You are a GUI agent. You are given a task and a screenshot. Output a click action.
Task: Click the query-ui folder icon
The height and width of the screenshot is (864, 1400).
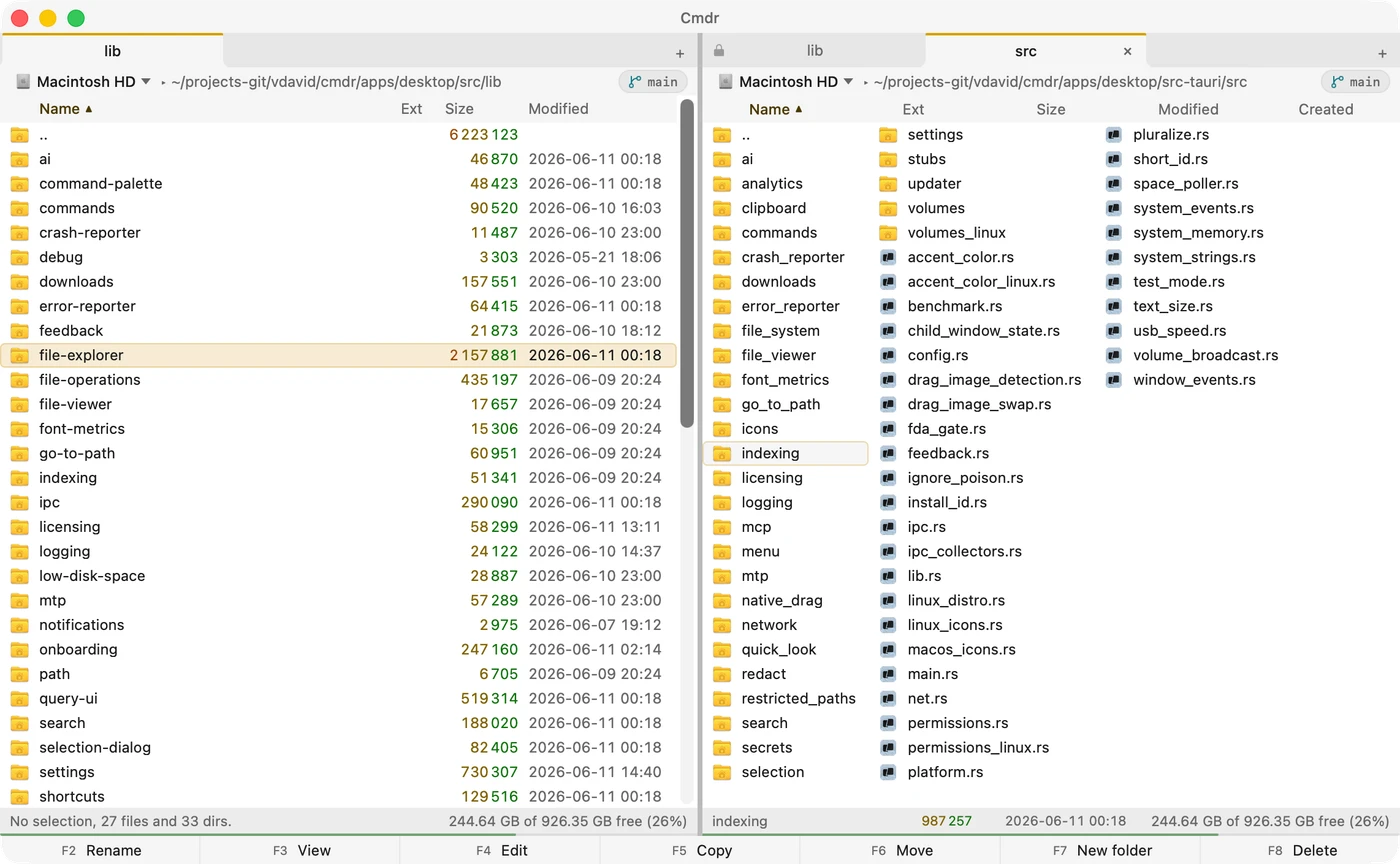point(20,699)
